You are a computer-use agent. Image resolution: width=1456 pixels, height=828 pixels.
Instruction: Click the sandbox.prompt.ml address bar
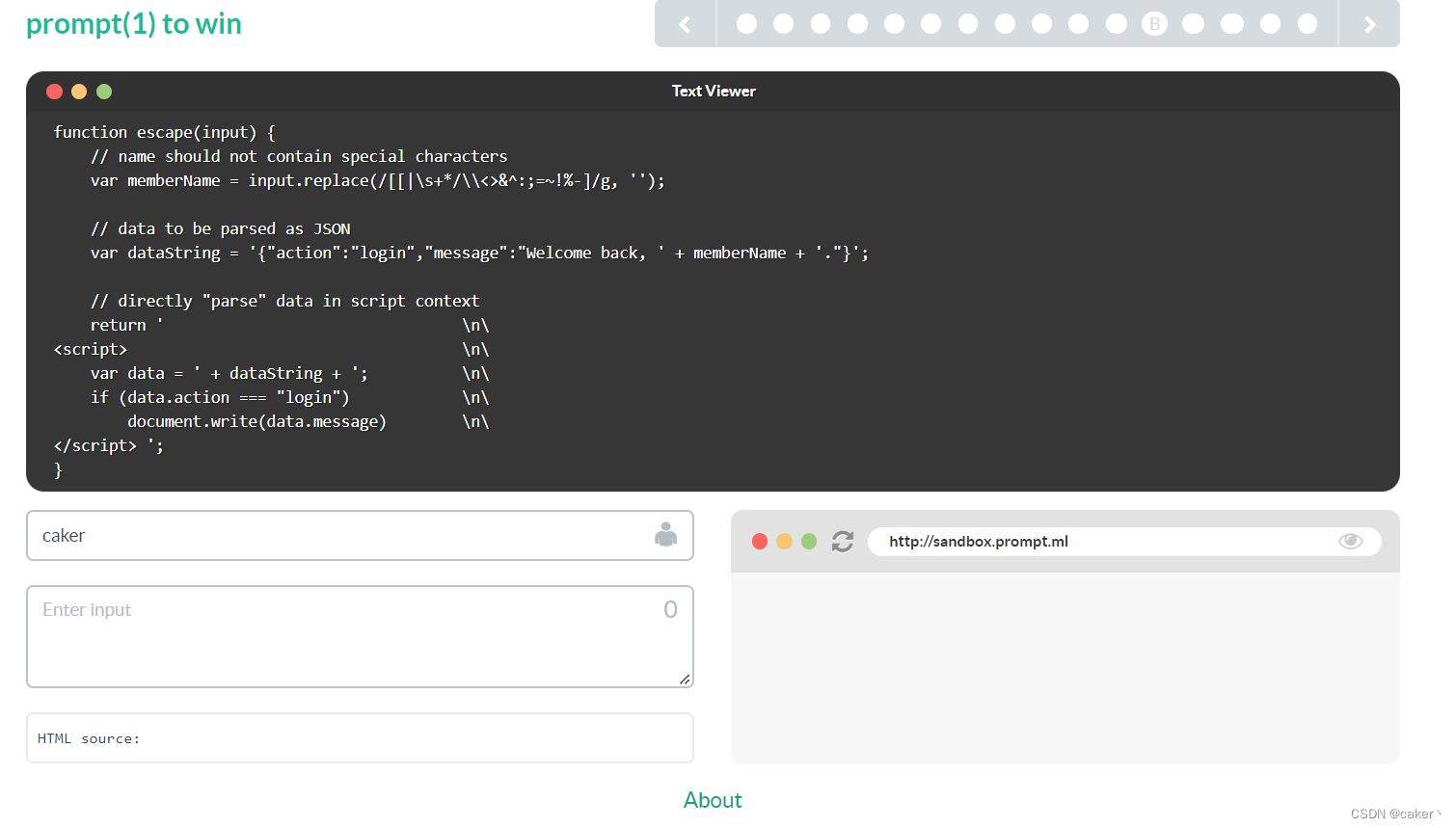pos(1124,542)
